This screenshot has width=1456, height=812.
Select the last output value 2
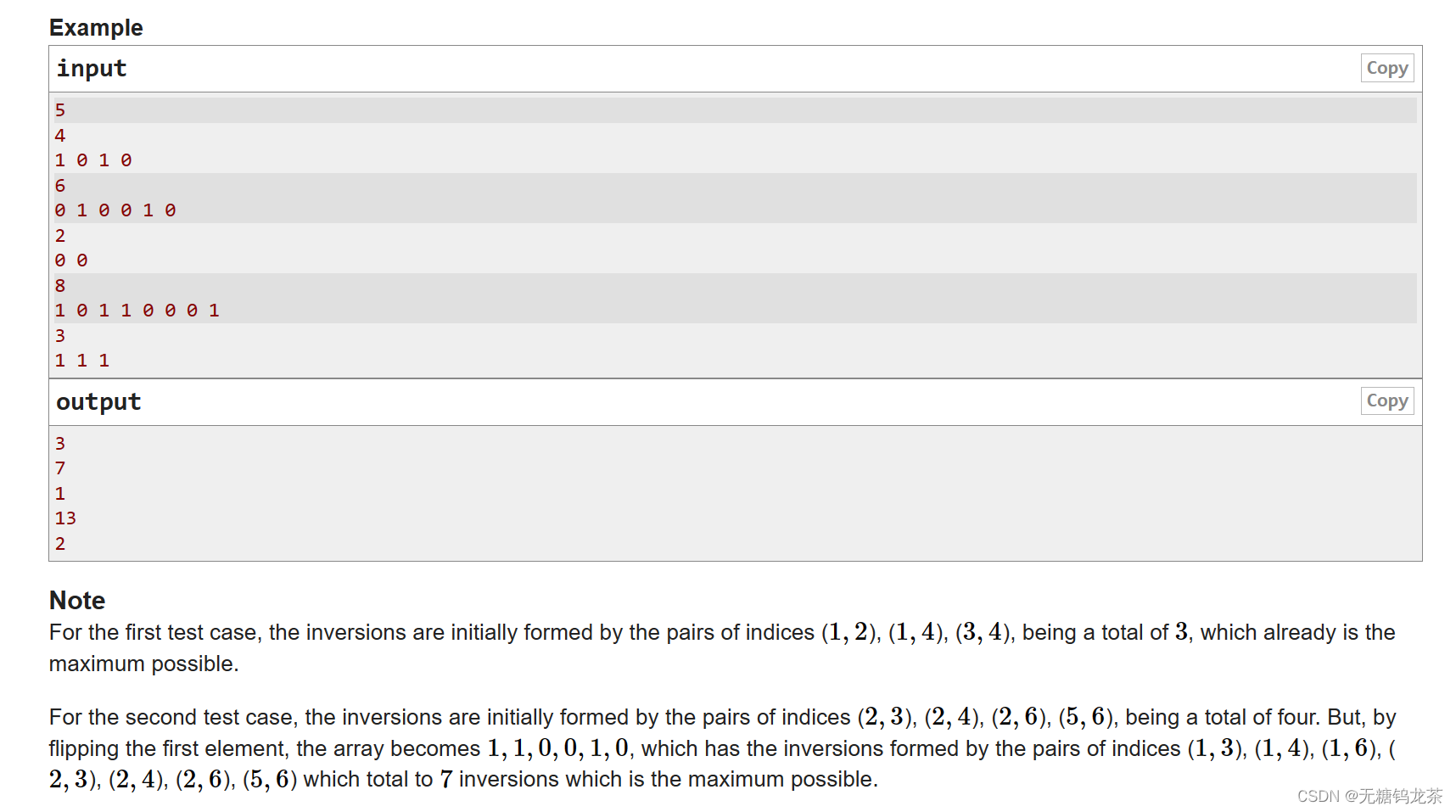click(59, 543)
